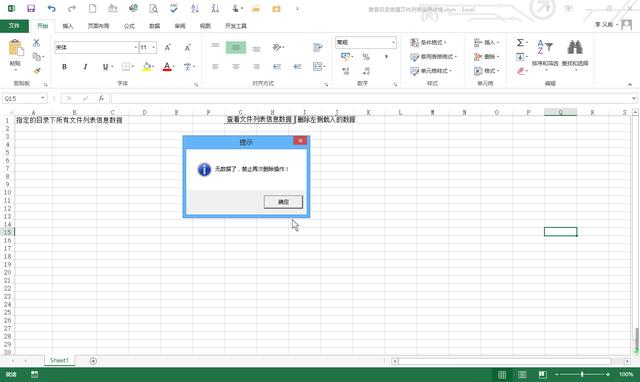The width and height of the screenshot is (640, 382).
Task: Open Cell Styles (单元格样式) dropdown
Action: pyautogui.click(x=431, y=71)
